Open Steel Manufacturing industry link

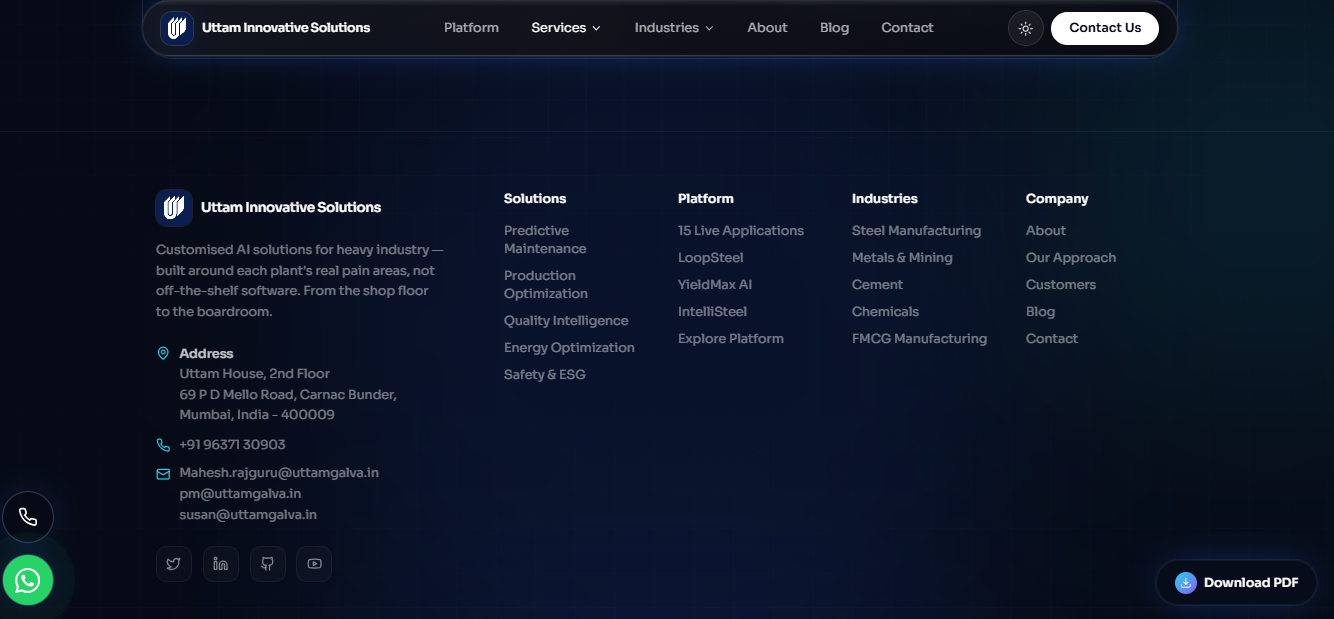click(916, 231)
